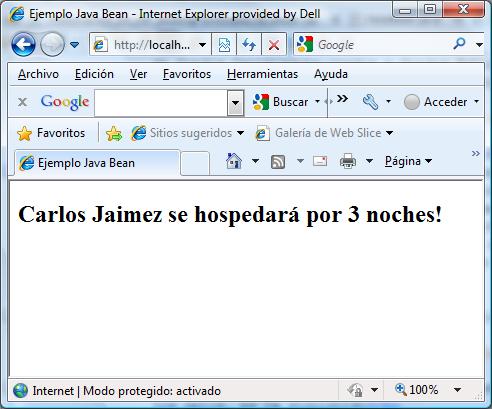The image size is (492, 409).
Task: Close the Google toolbar with X
Action: 22,102
